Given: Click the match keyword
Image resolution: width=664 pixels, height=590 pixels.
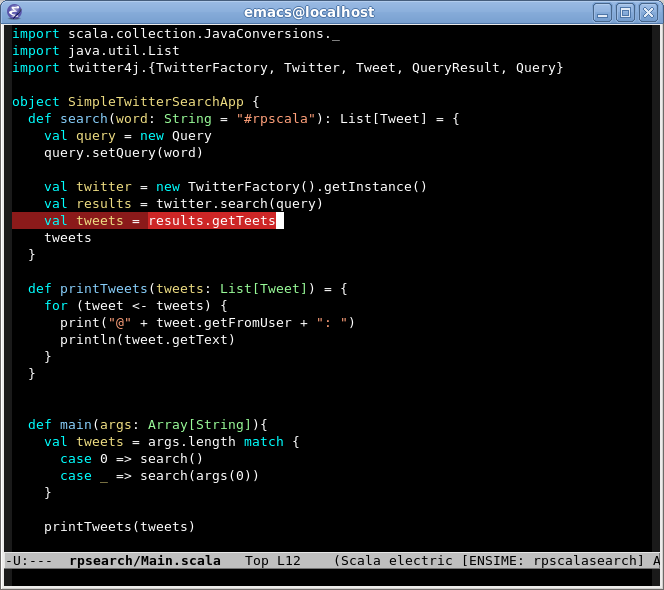Looking at the screenshot, I should coord(263,442).
